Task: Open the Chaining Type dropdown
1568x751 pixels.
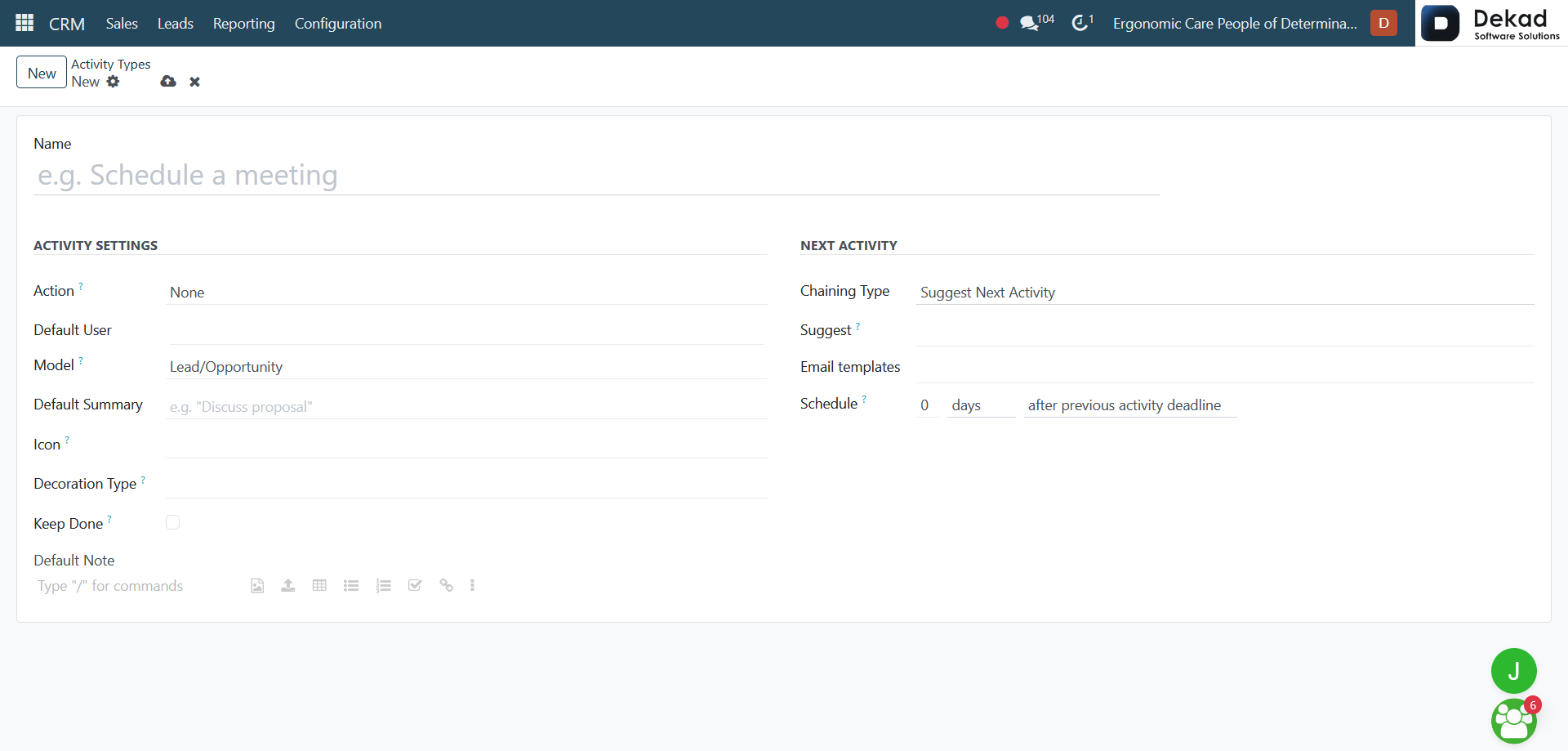Action: click(x=1225, y=293)
